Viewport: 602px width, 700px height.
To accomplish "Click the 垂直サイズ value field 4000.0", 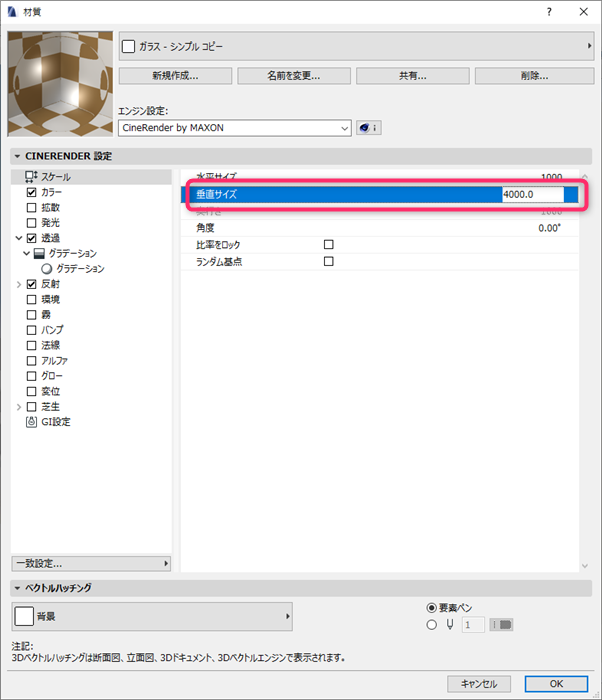I will click(533, 195).
